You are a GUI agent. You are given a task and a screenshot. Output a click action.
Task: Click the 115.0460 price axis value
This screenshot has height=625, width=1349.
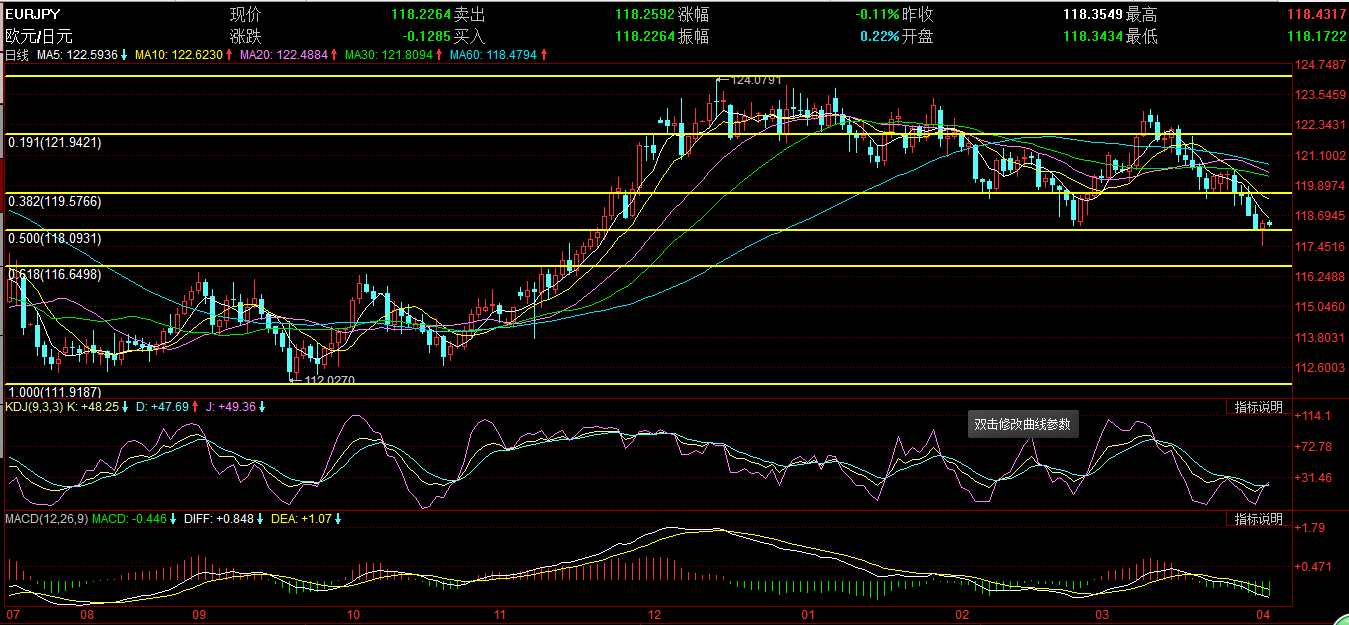click(1318, 307)
